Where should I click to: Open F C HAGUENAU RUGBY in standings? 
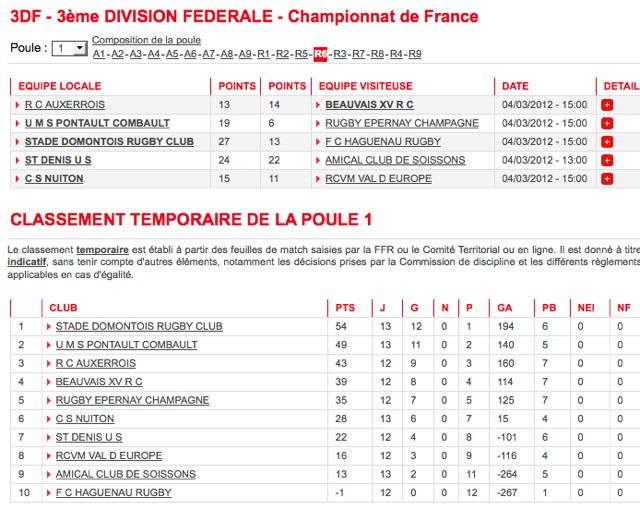113,492
